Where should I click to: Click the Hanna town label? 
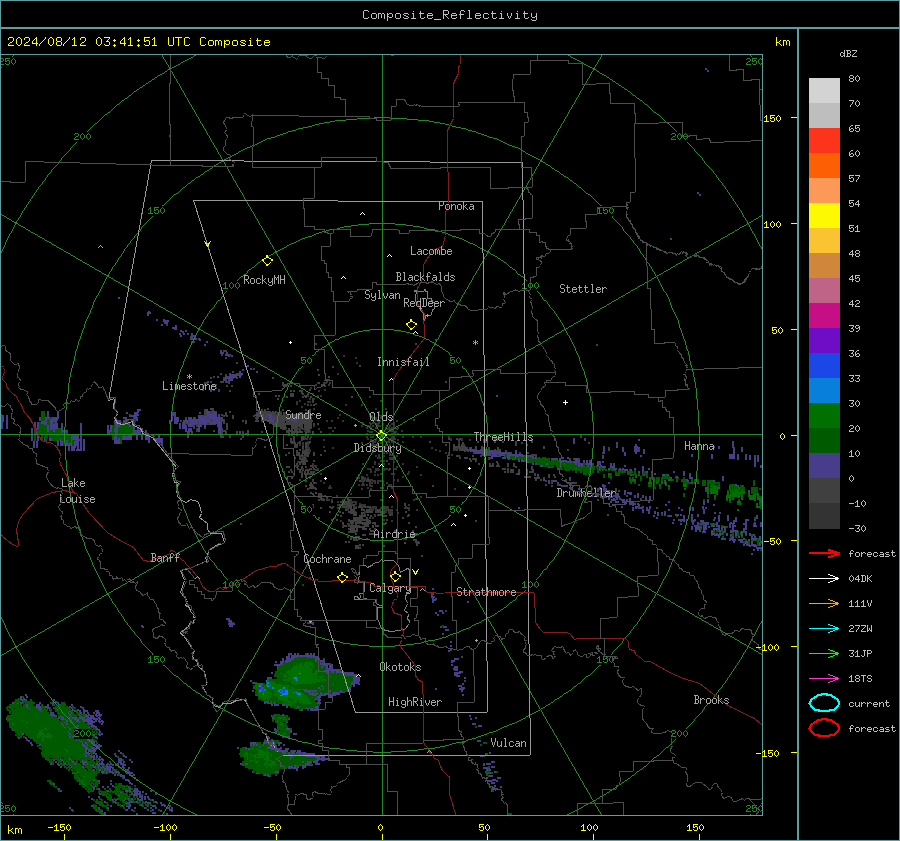pos(699,446)
